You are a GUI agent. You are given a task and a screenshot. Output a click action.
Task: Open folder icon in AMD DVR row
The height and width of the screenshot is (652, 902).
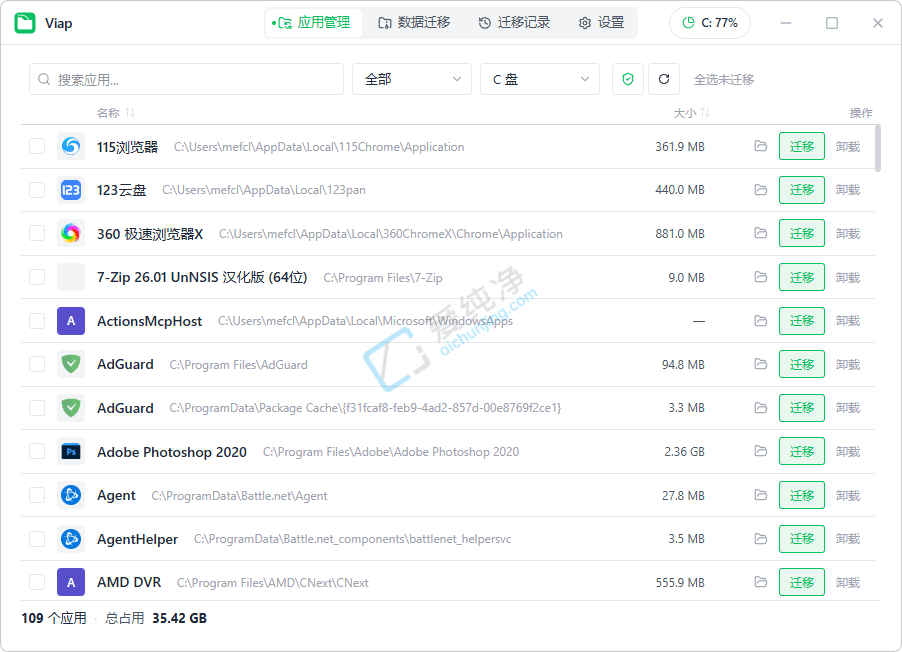[x=760, y=582]
